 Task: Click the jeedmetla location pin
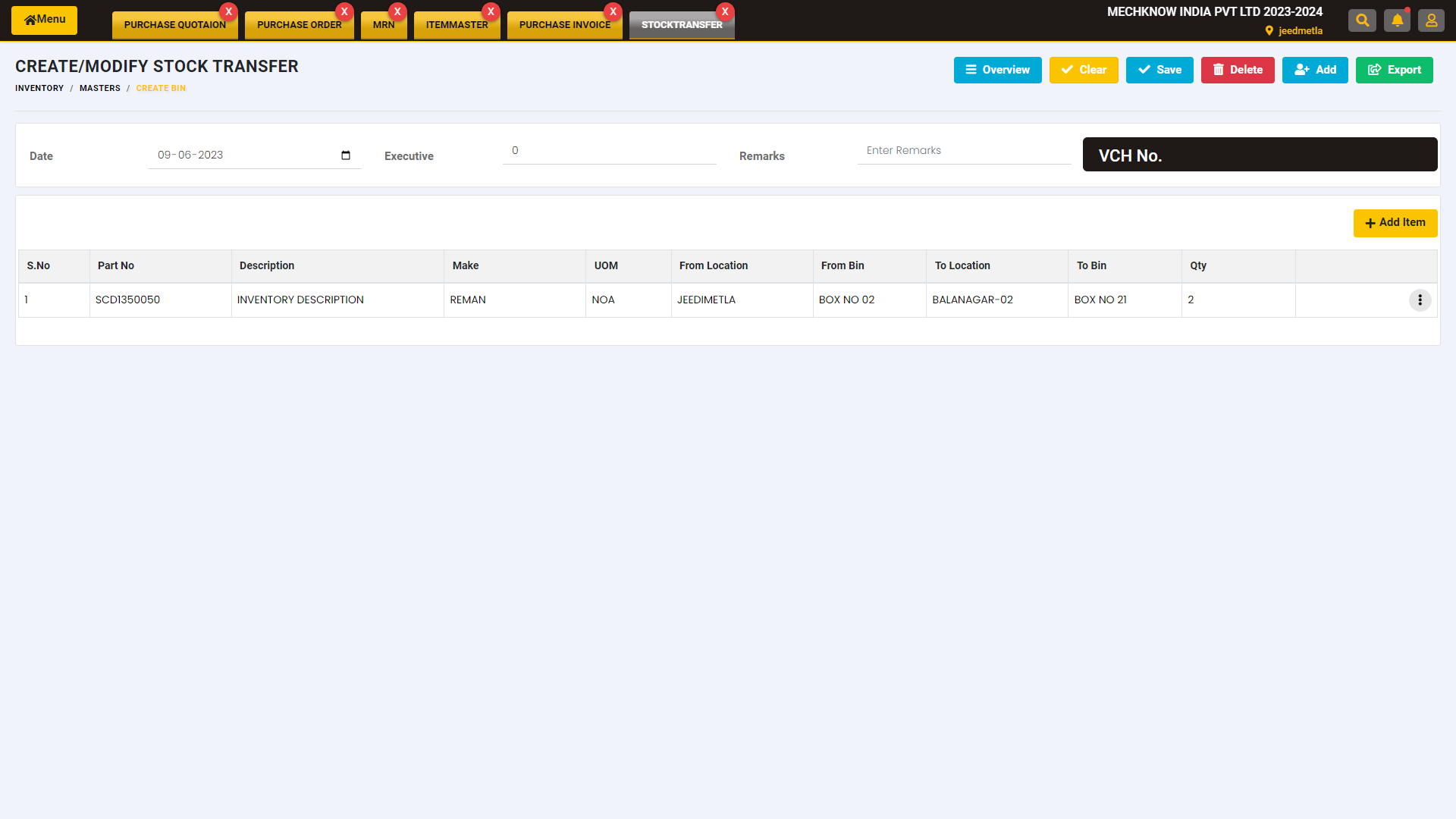[1269, 31]
